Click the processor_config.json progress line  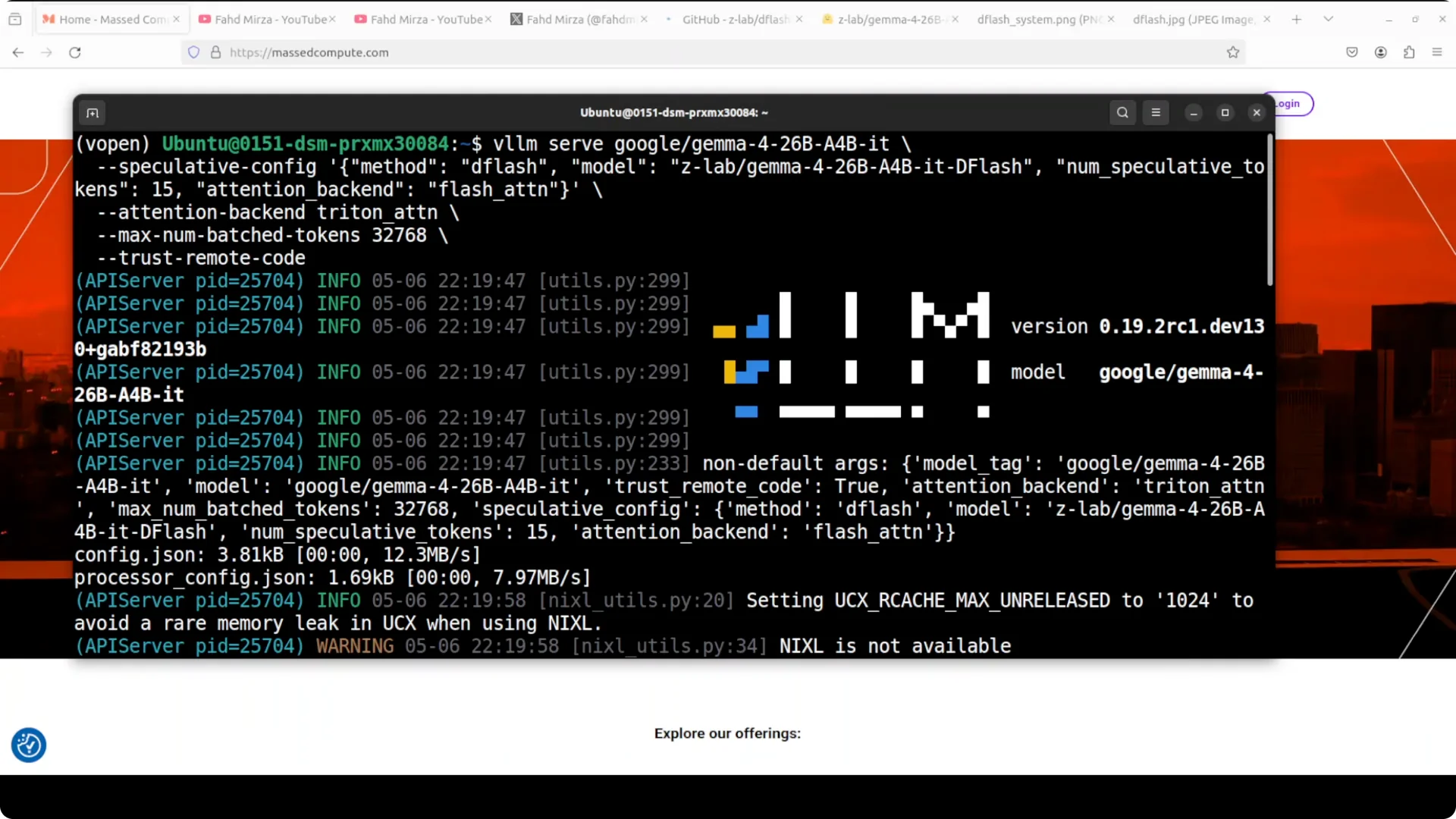(332, 578)
